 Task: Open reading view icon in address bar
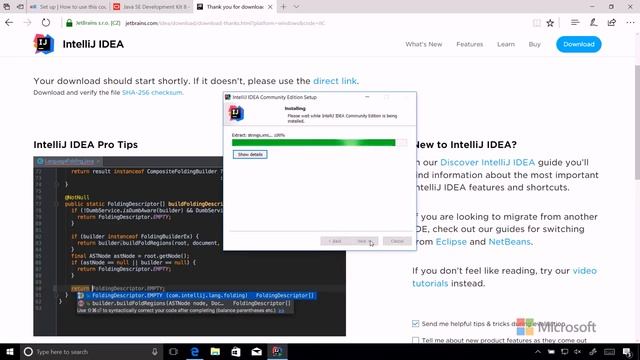(537, 23)
